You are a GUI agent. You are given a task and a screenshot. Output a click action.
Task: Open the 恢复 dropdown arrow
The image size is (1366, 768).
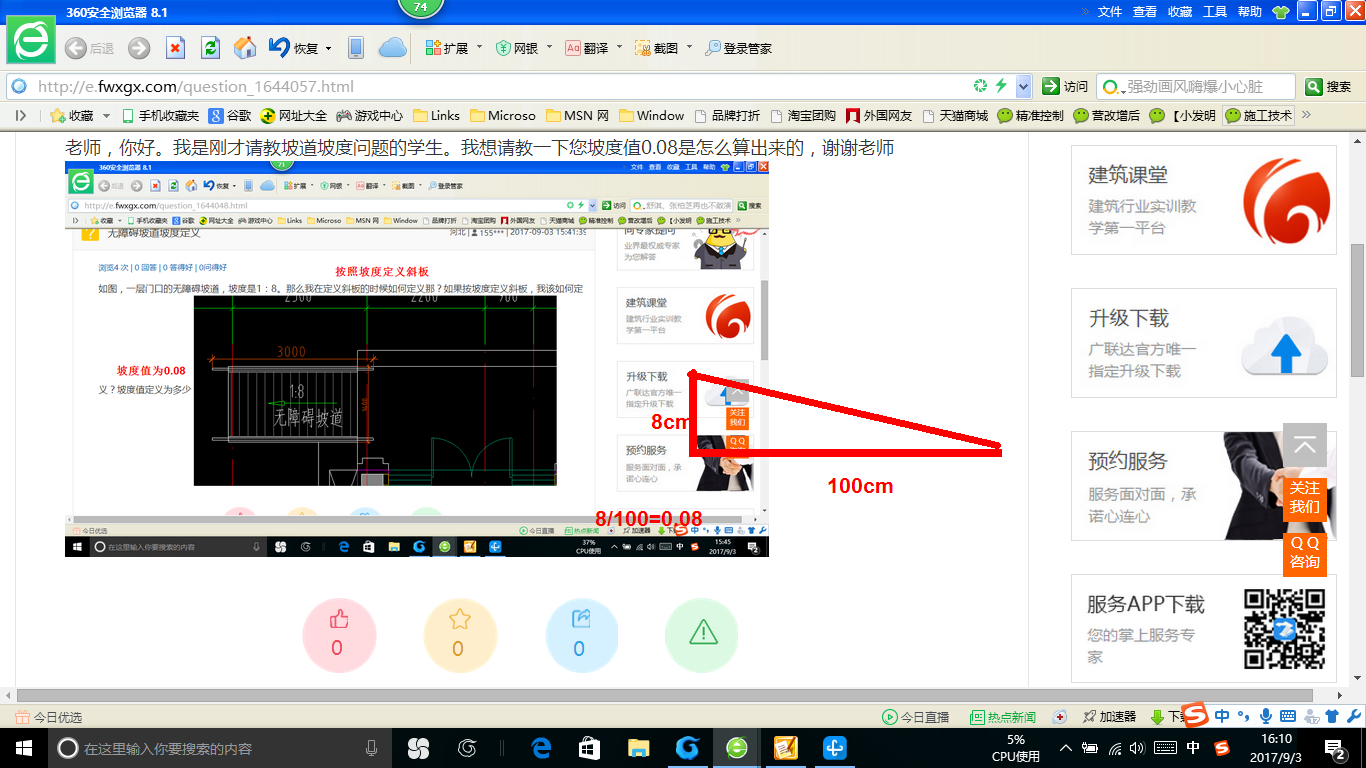(x=327, y=48)
